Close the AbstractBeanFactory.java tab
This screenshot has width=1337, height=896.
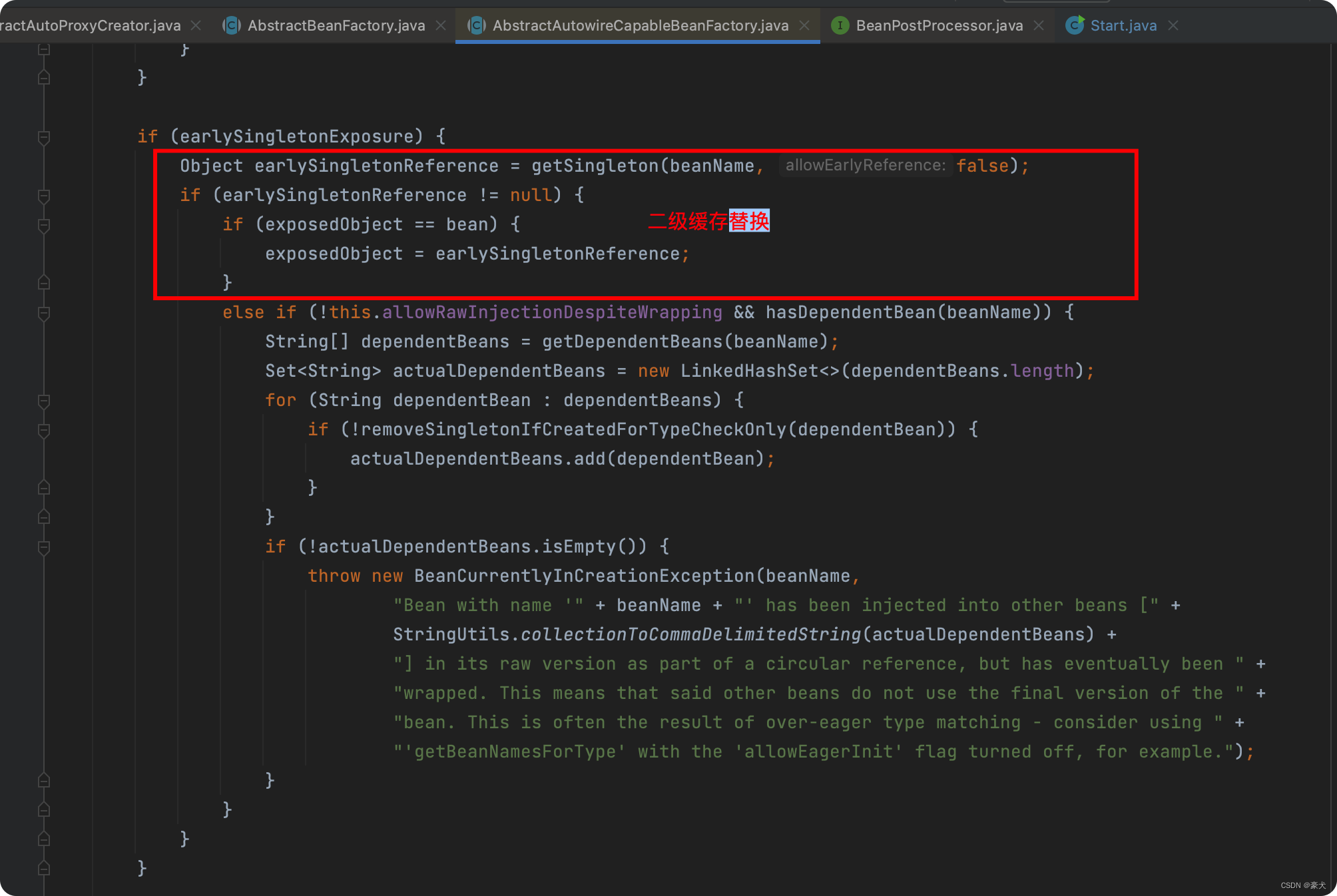(441, 25)
